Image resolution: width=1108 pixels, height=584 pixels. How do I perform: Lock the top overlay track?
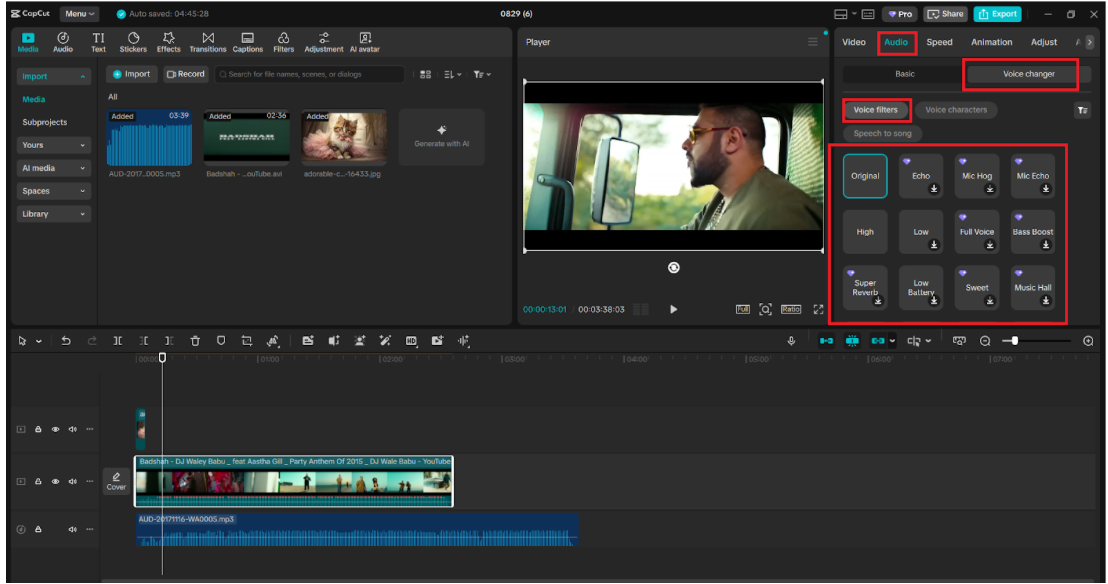point(38,429)
